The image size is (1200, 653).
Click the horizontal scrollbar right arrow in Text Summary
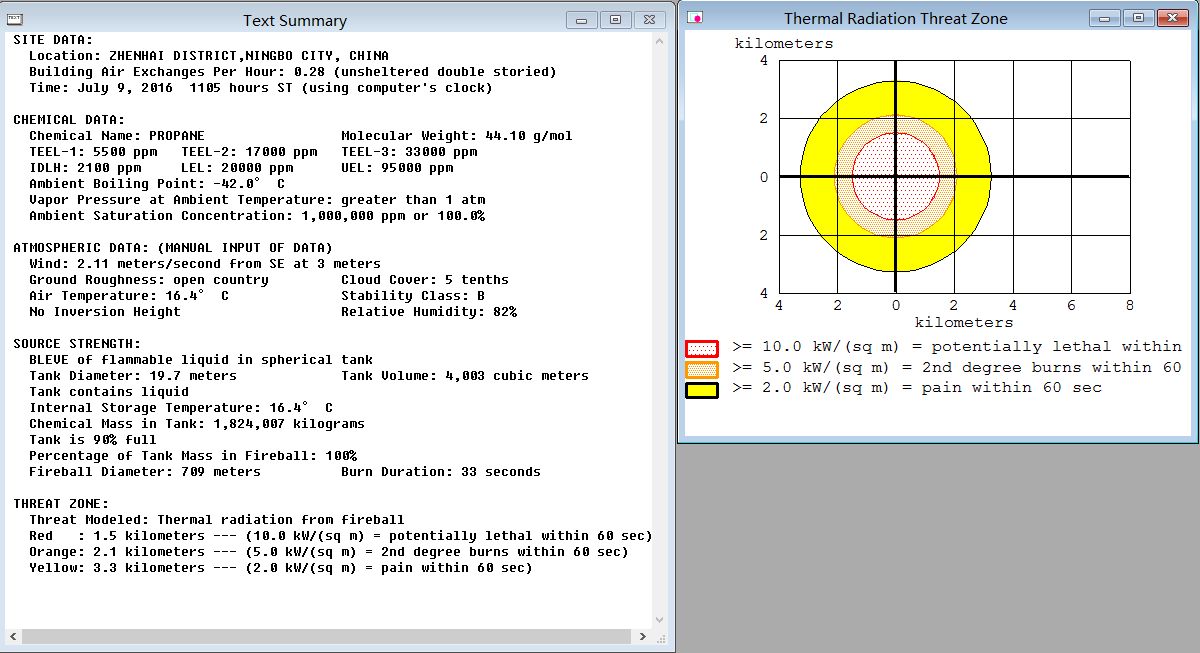tap(644, 637)
